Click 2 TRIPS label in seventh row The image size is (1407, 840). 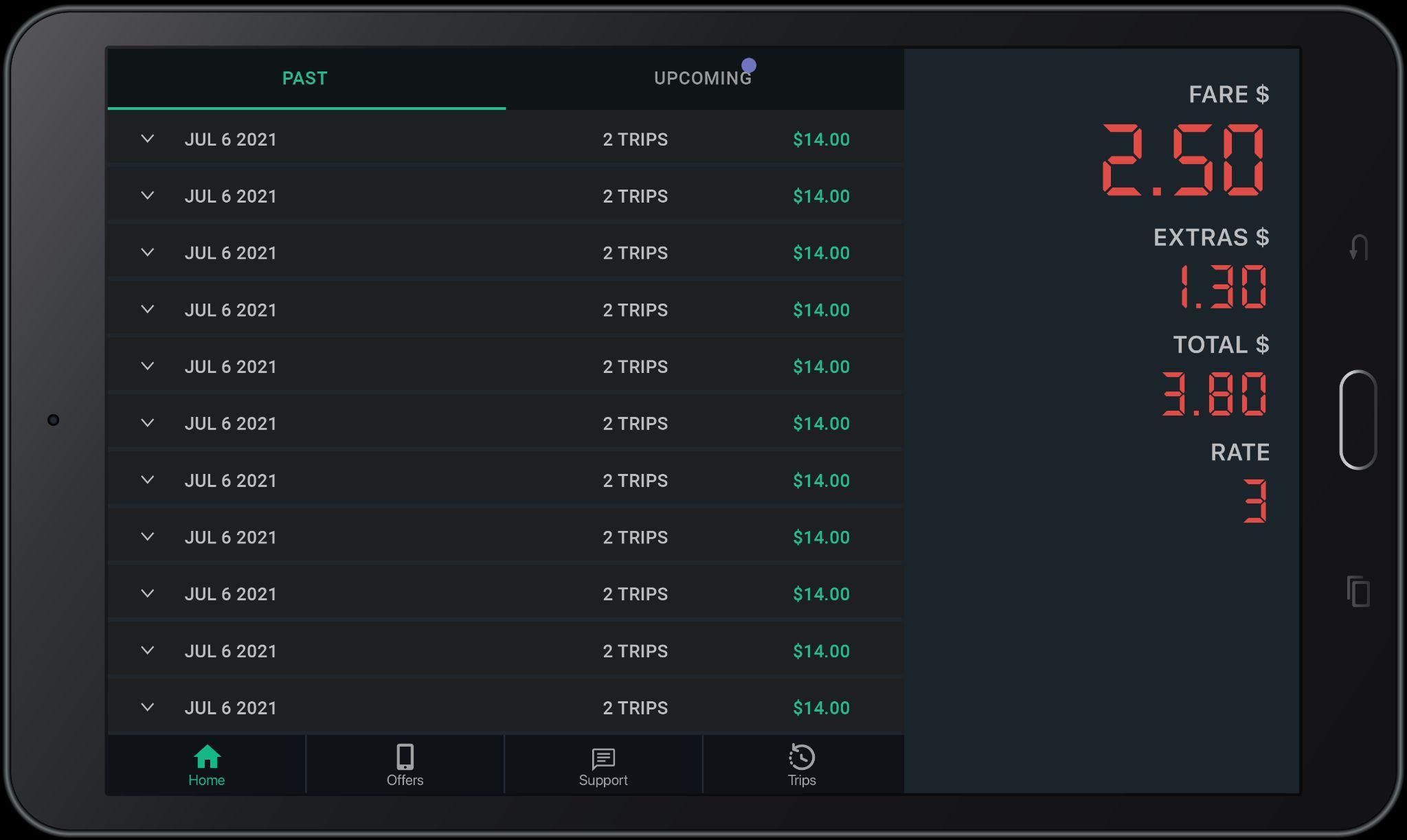click(635, 480)
